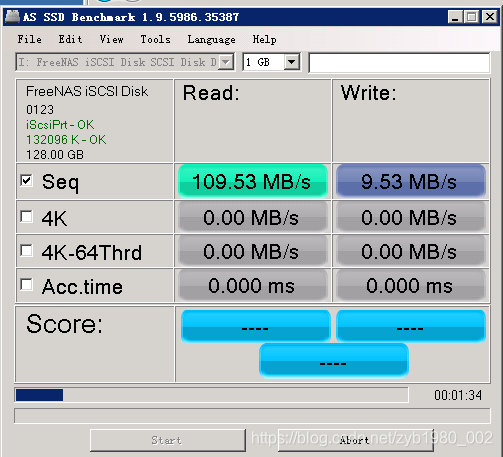Click the Acc.time read value 0.000 ms

253,285
